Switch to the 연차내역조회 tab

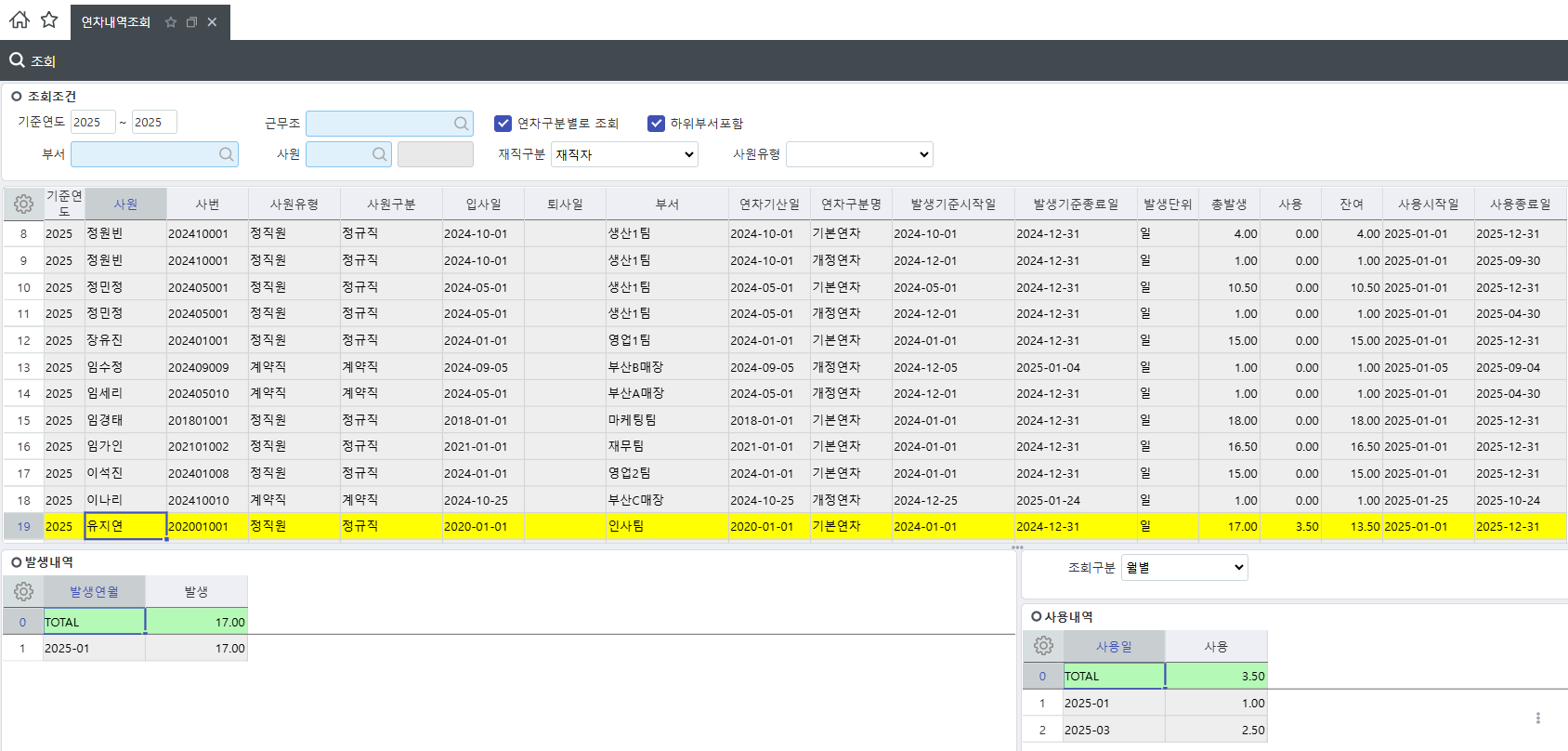115,22
